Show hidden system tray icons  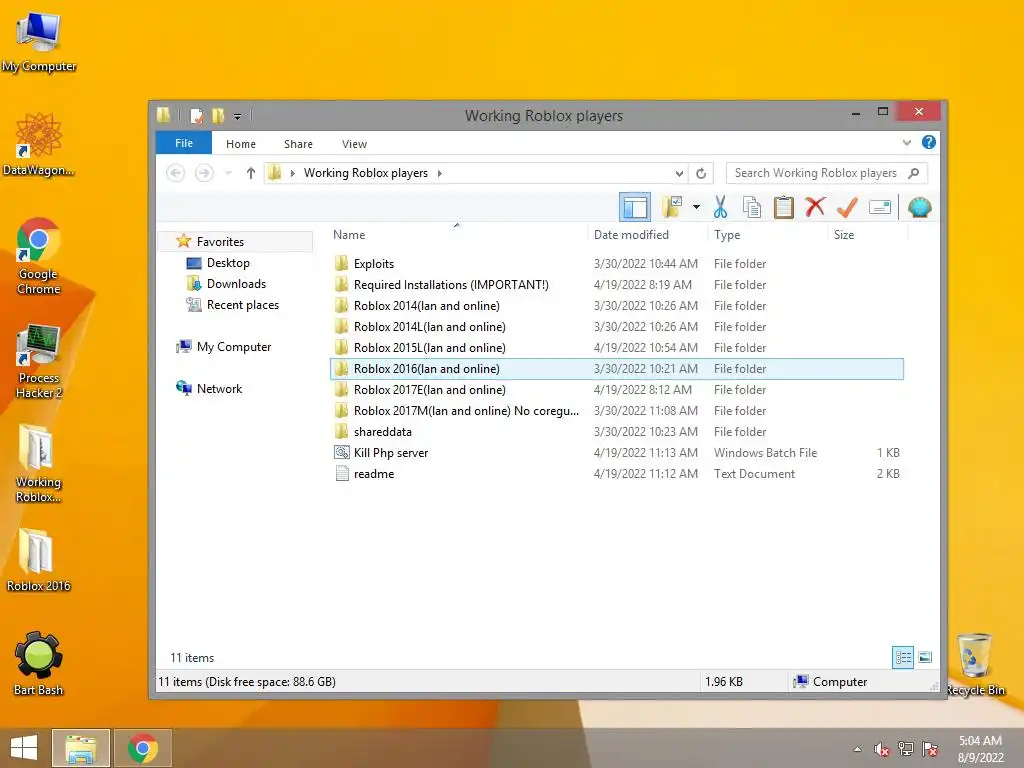(857, 749)
